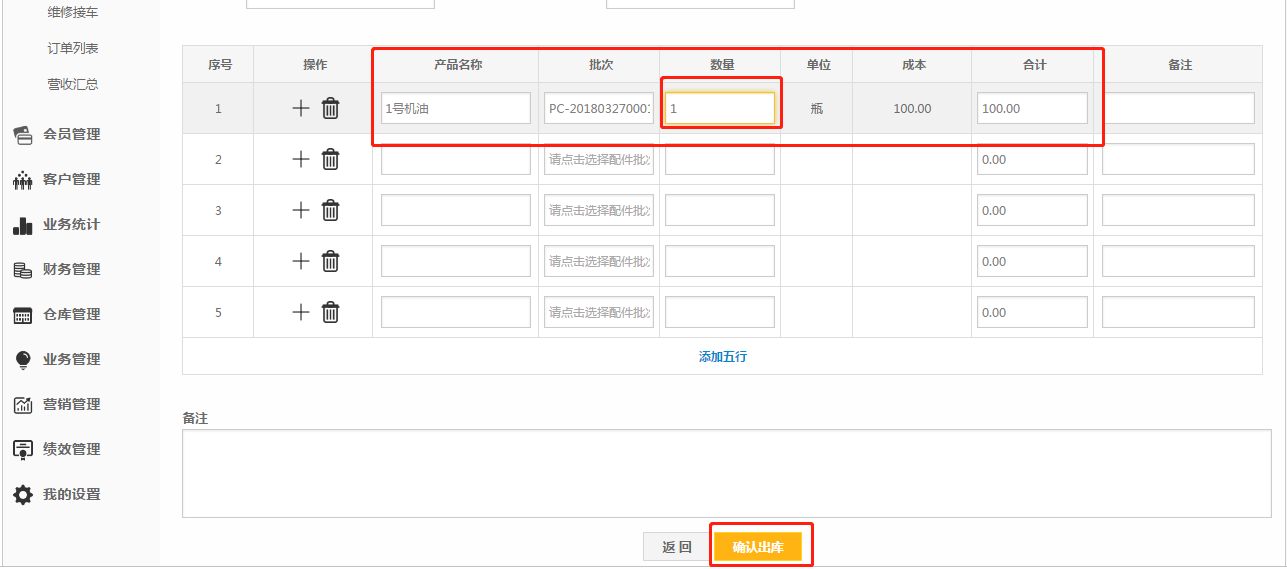
Task: Remove row 4 using trash icon
Action: pyautogui.click(x=331, y=261)
